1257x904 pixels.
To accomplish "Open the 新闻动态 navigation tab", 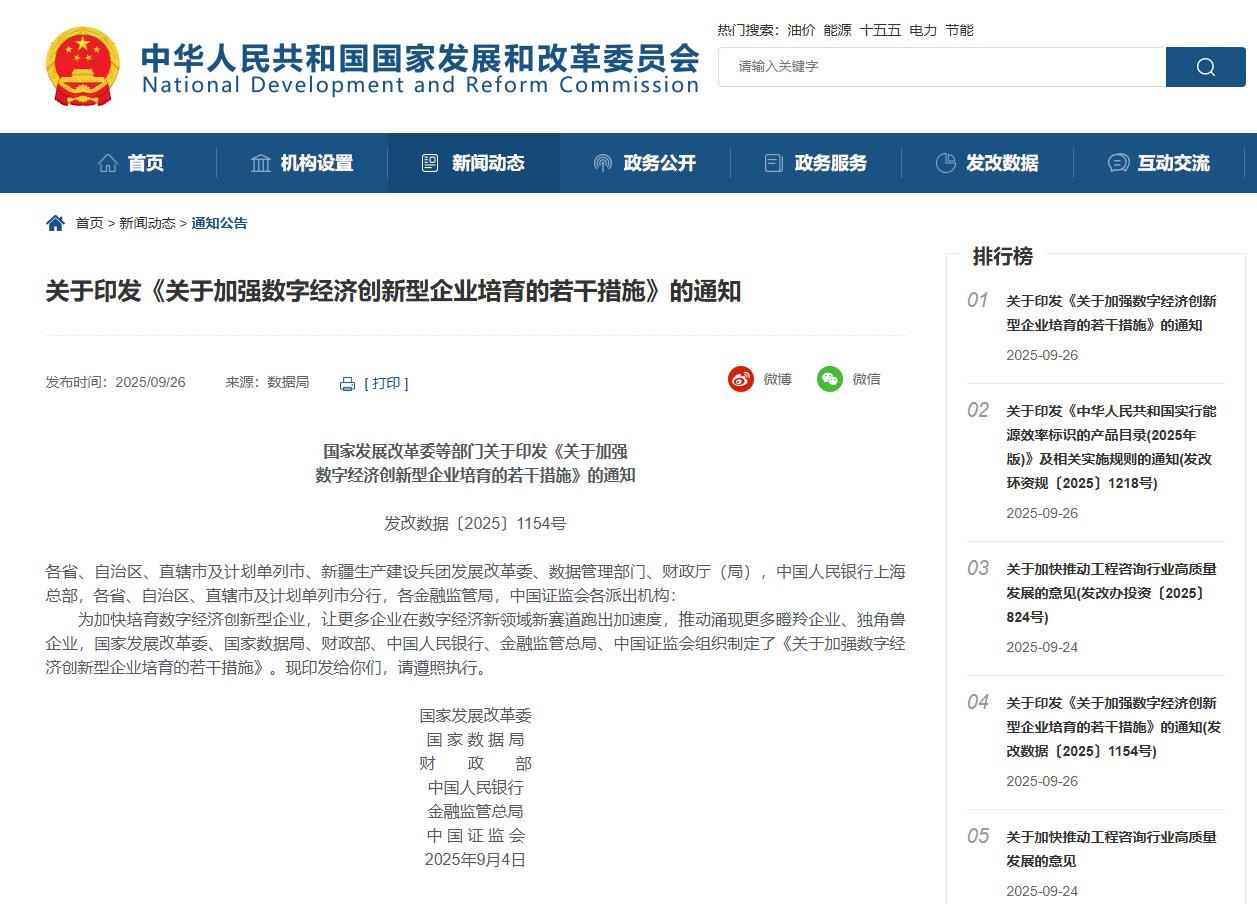I will 473,163.
